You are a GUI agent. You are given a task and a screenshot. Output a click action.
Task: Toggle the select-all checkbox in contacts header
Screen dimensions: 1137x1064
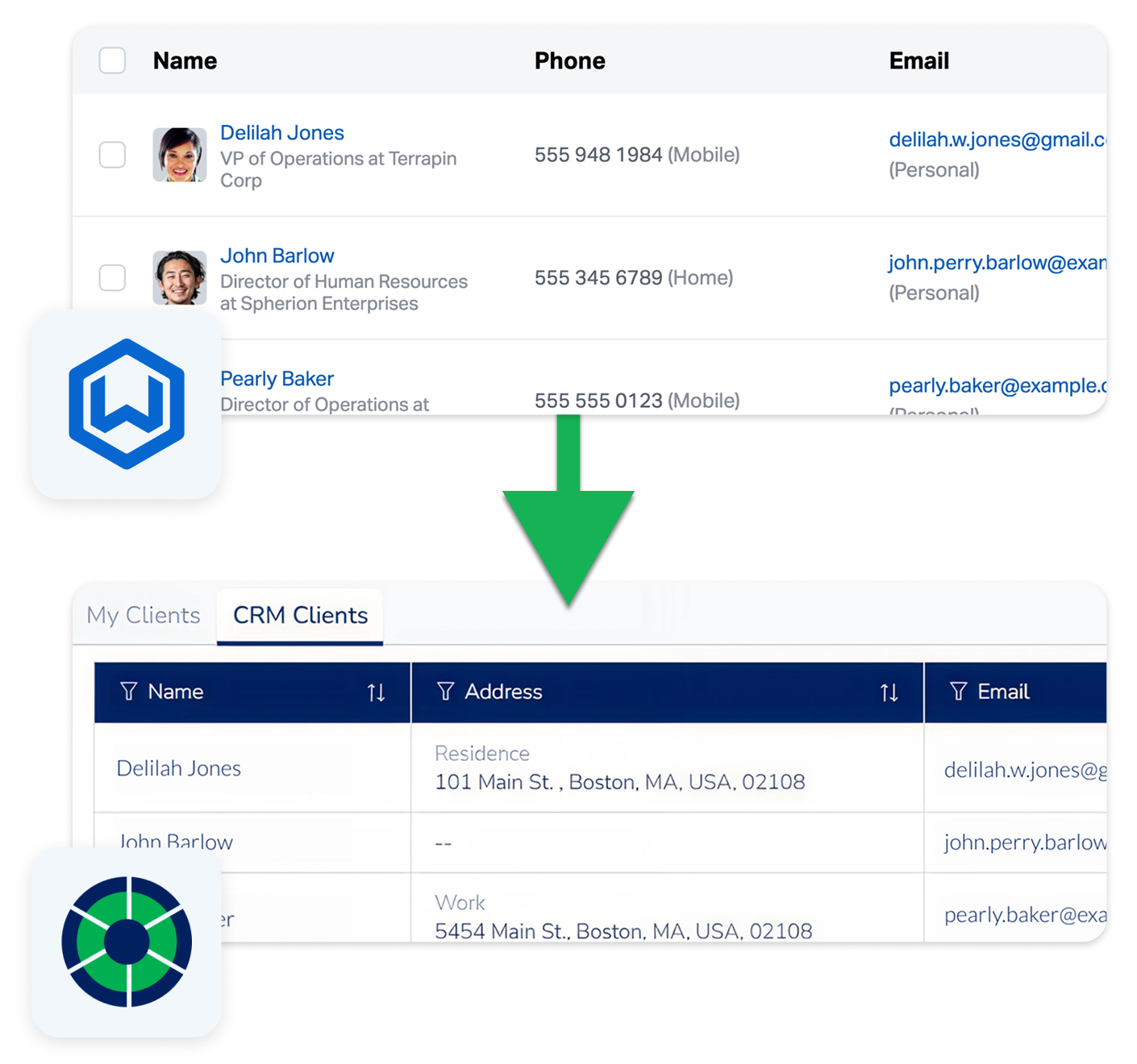112,60
